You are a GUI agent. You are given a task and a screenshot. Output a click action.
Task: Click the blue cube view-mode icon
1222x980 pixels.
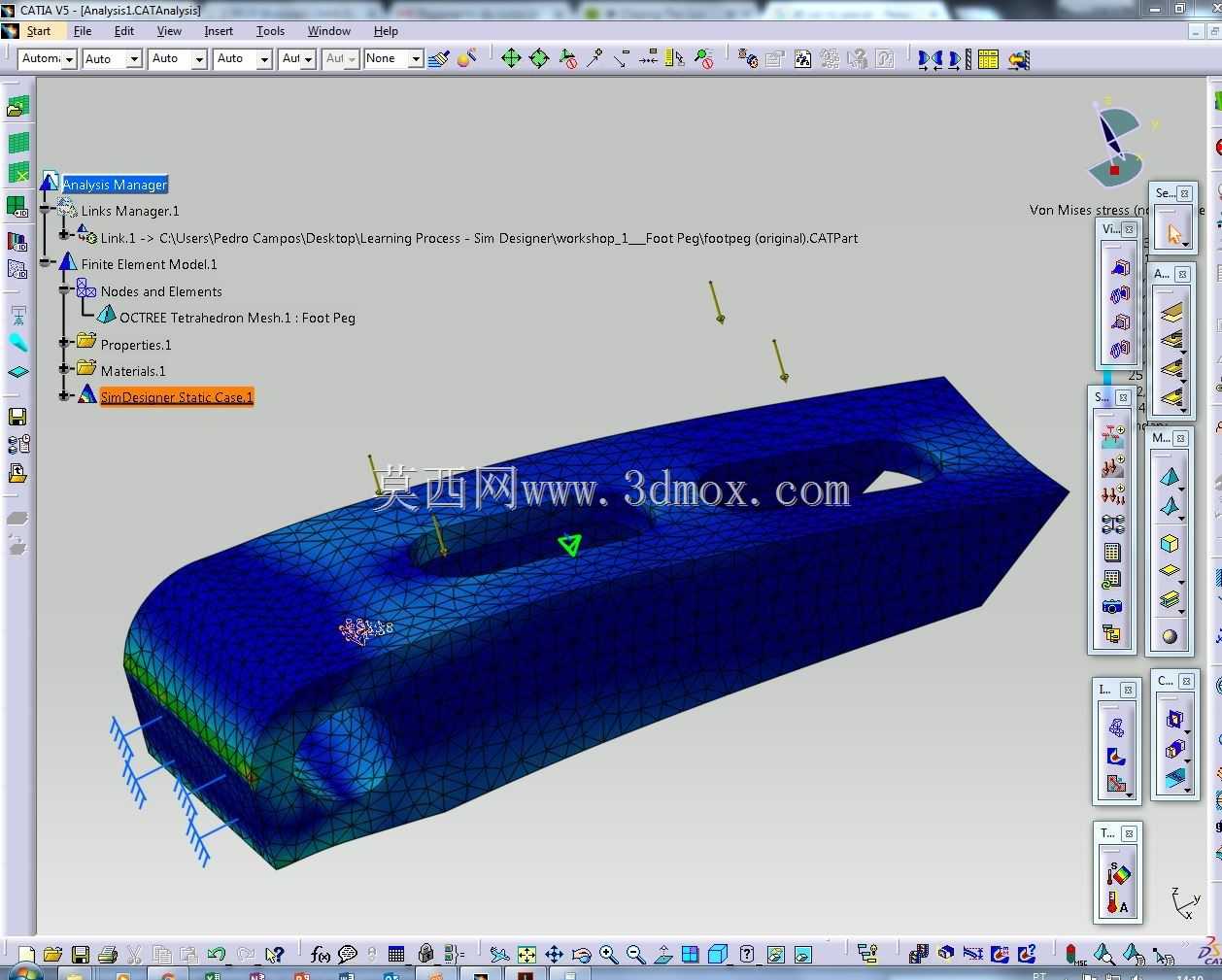718,955
